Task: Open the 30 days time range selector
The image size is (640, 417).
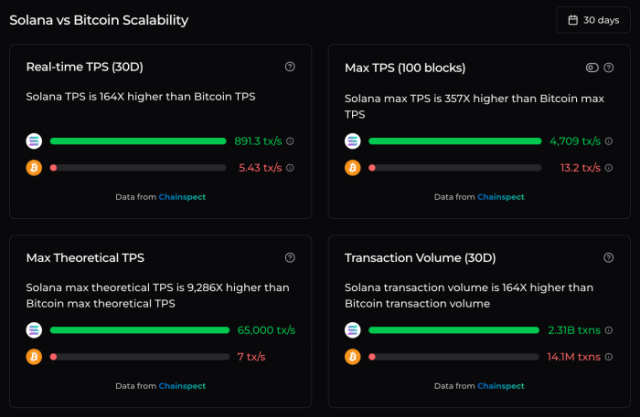Action: click(x=593, y=20)
